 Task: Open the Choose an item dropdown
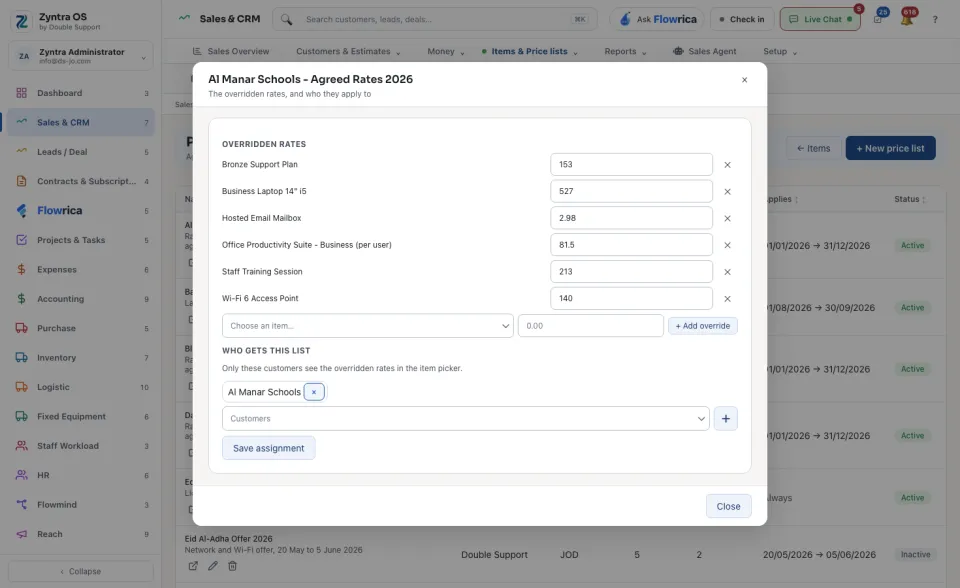pos(367,326)
